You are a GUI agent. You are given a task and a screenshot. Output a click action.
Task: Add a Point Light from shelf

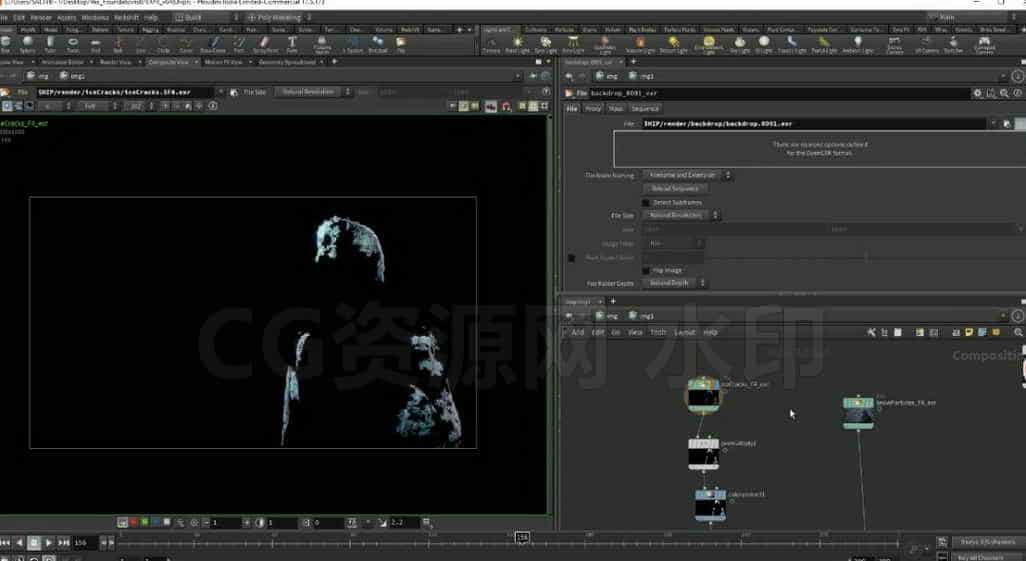(518, 45)
